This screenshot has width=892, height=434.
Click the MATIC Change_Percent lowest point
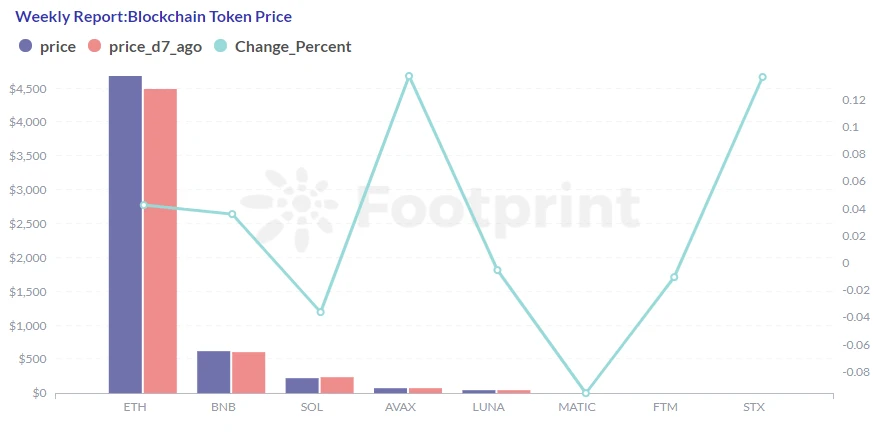tap(585, 393)
